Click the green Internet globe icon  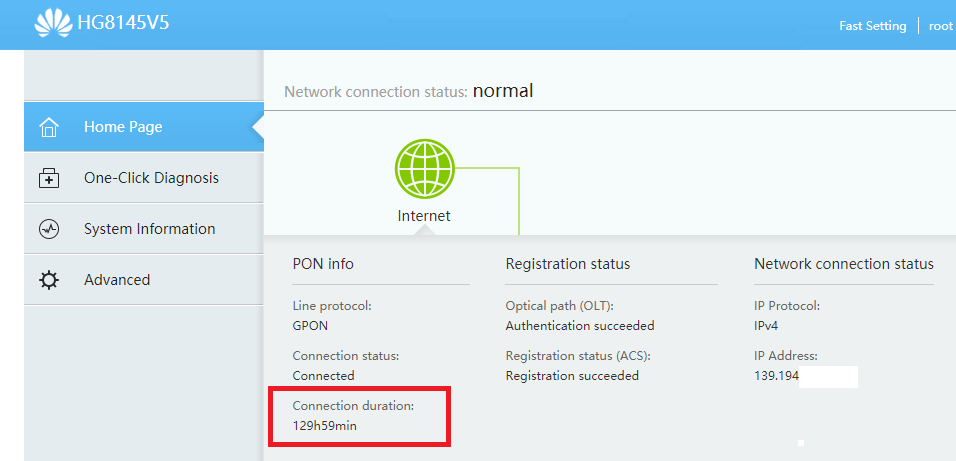[x=424, y=169]
